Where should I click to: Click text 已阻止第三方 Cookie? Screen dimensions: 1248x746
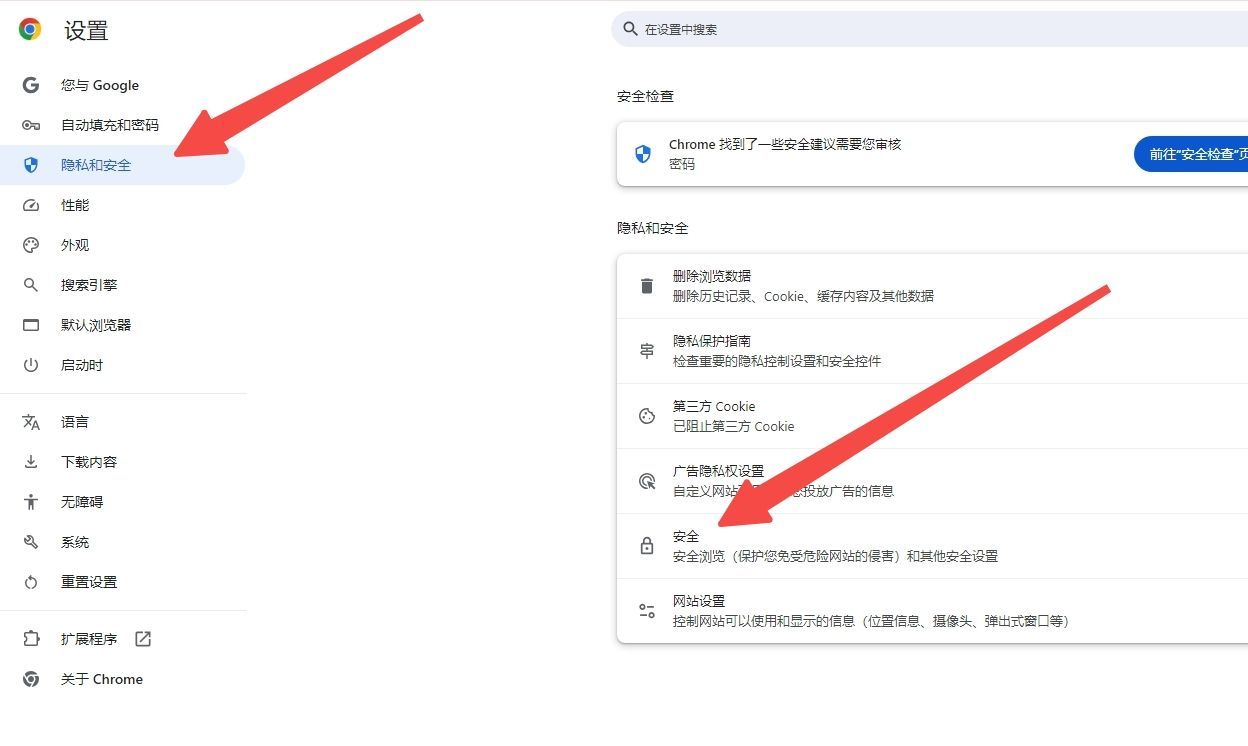click(733, 426)
